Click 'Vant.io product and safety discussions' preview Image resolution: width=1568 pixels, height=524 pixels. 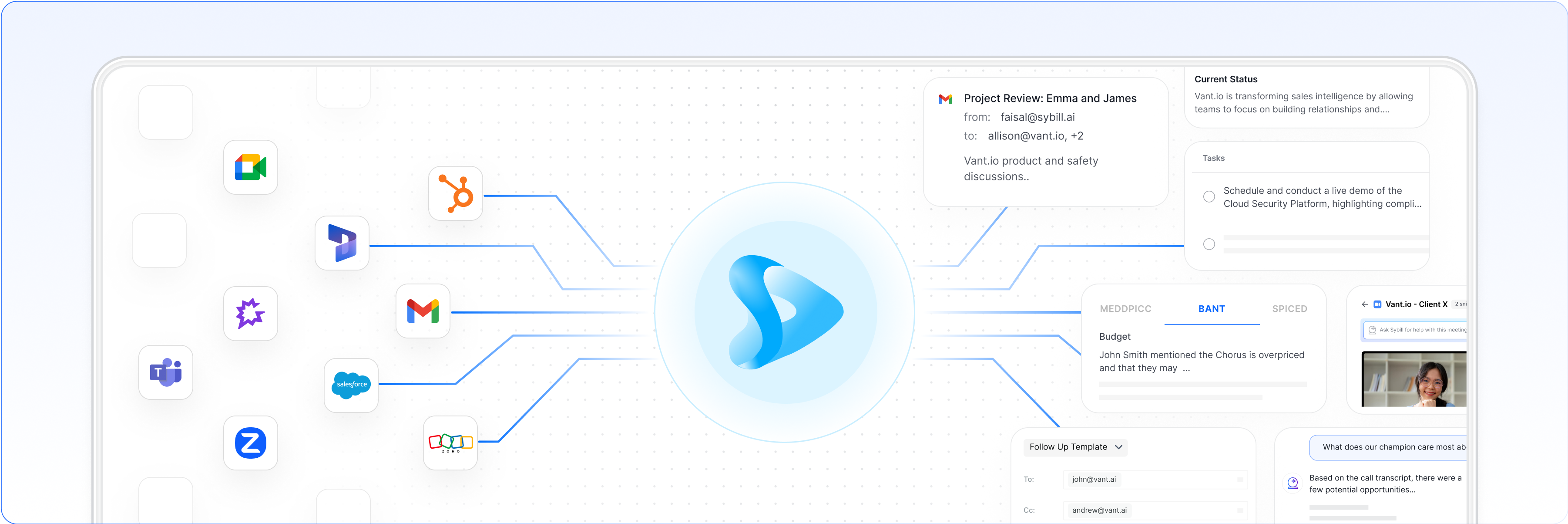pyautogui.click(x=1031, y=168)
